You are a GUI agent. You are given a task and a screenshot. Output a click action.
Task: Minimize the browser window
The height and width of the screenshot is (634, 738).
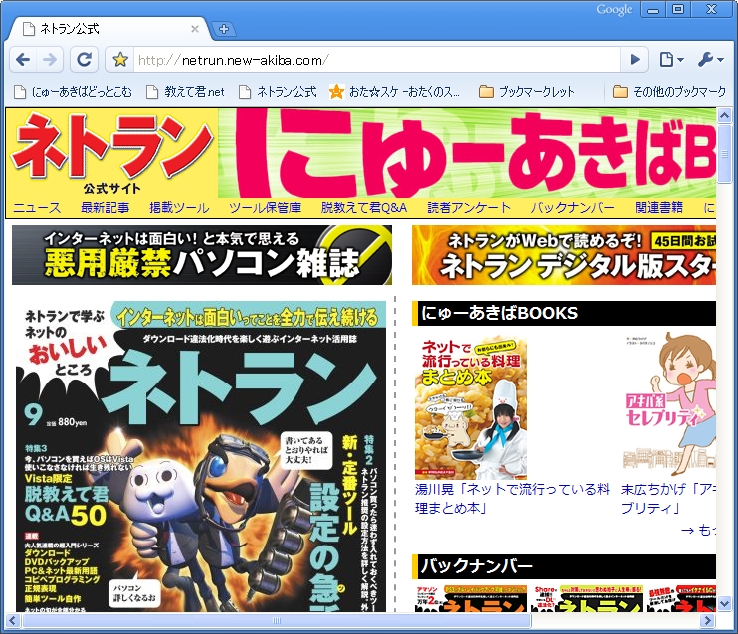coord(653,9)
